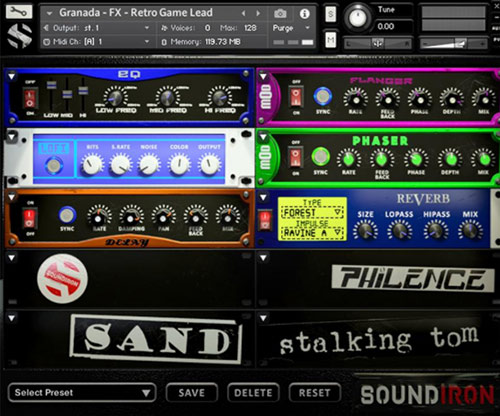
Task: Open the Reverb module slot menu arrow
Action: [x=263, y=197]
